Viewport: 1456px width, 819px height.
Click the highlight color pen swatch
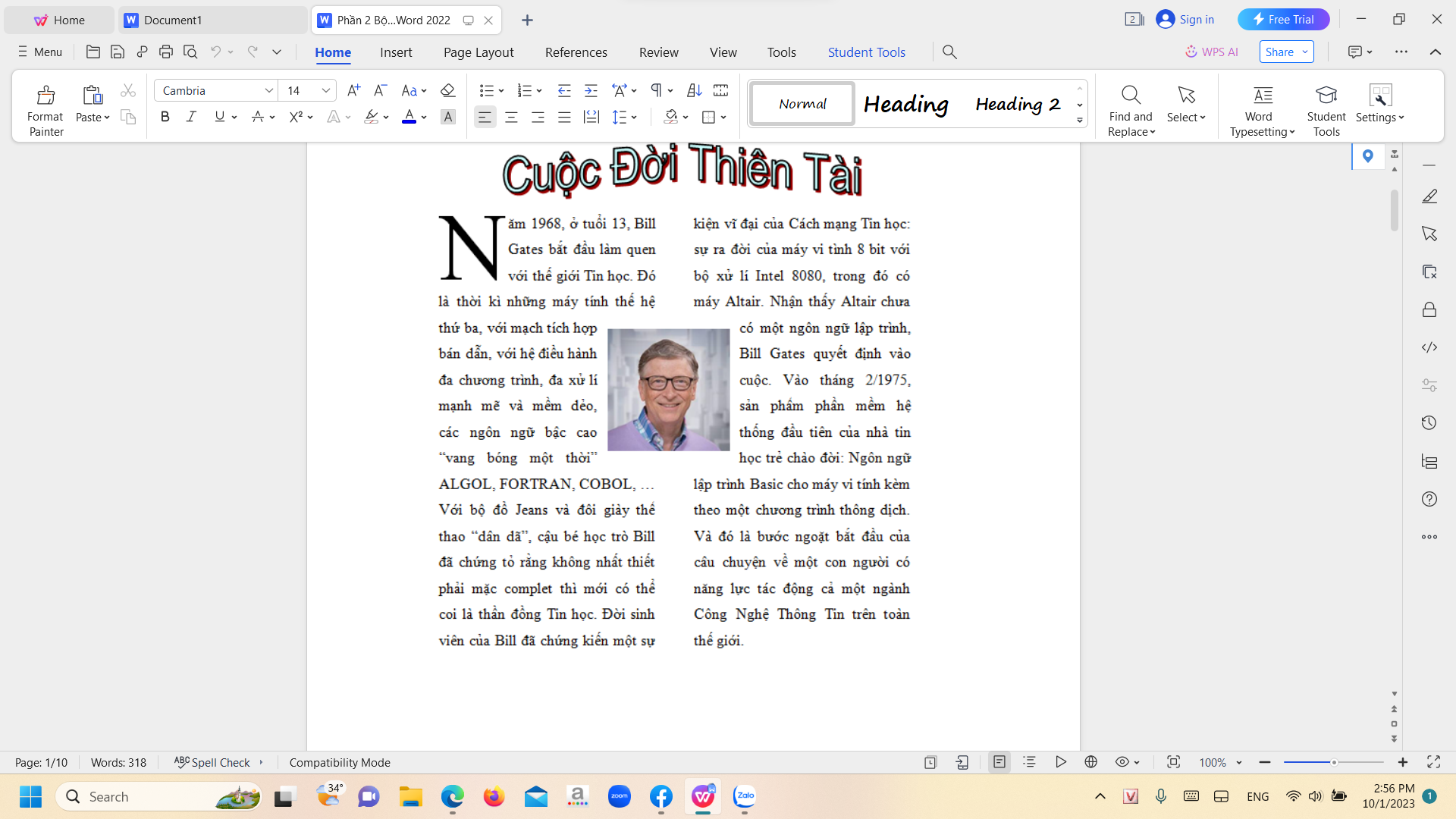coord(371,117)
